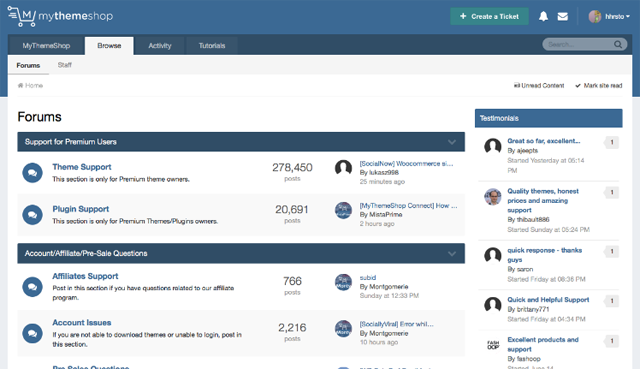Select the Browse tab

coord(109,46)
